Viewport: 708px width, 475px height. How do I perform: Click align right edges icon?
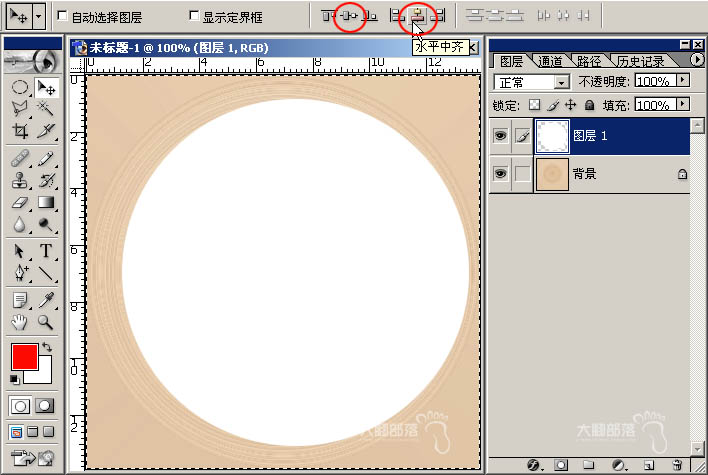(438, 17)
